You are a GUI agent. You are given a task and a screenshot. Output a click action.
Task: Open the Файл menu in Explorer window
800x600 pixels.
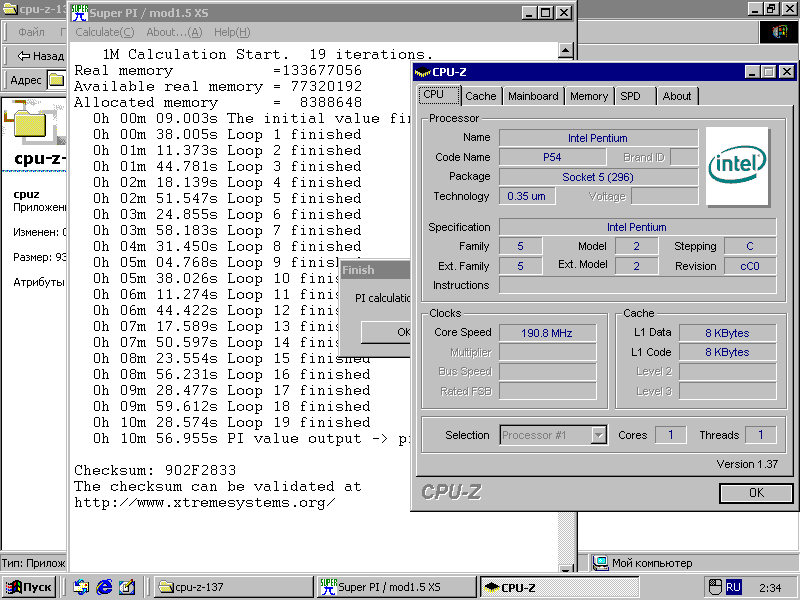pos(31,32)
